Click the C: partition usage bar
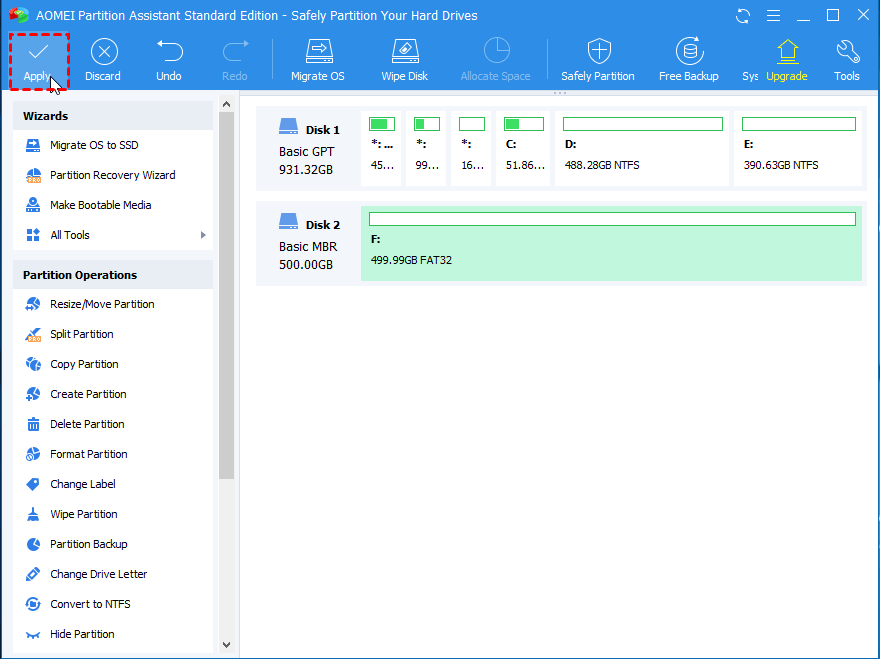 click(524, 125)
